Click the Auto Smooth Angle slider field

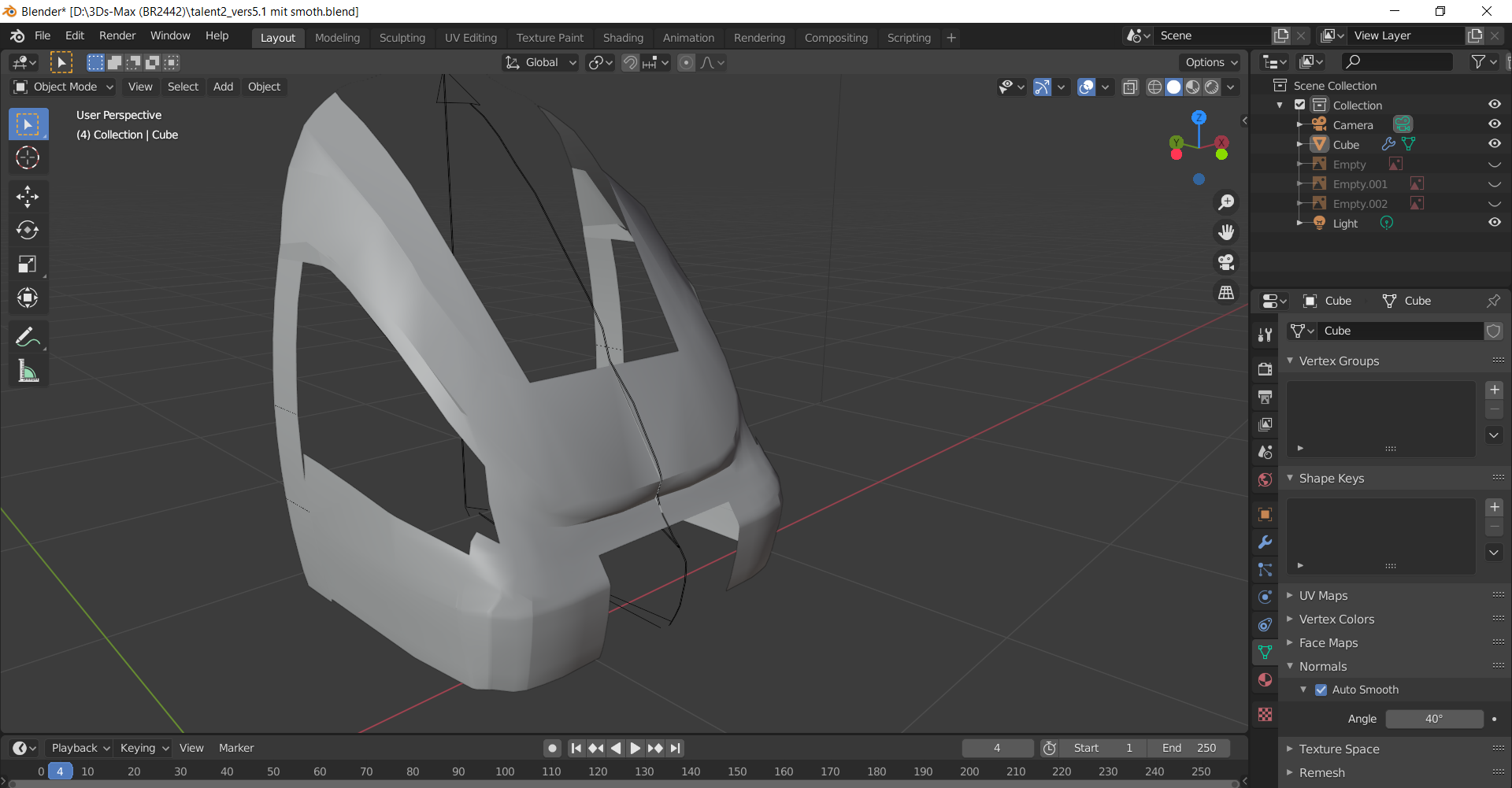[x=1433, y=719]
